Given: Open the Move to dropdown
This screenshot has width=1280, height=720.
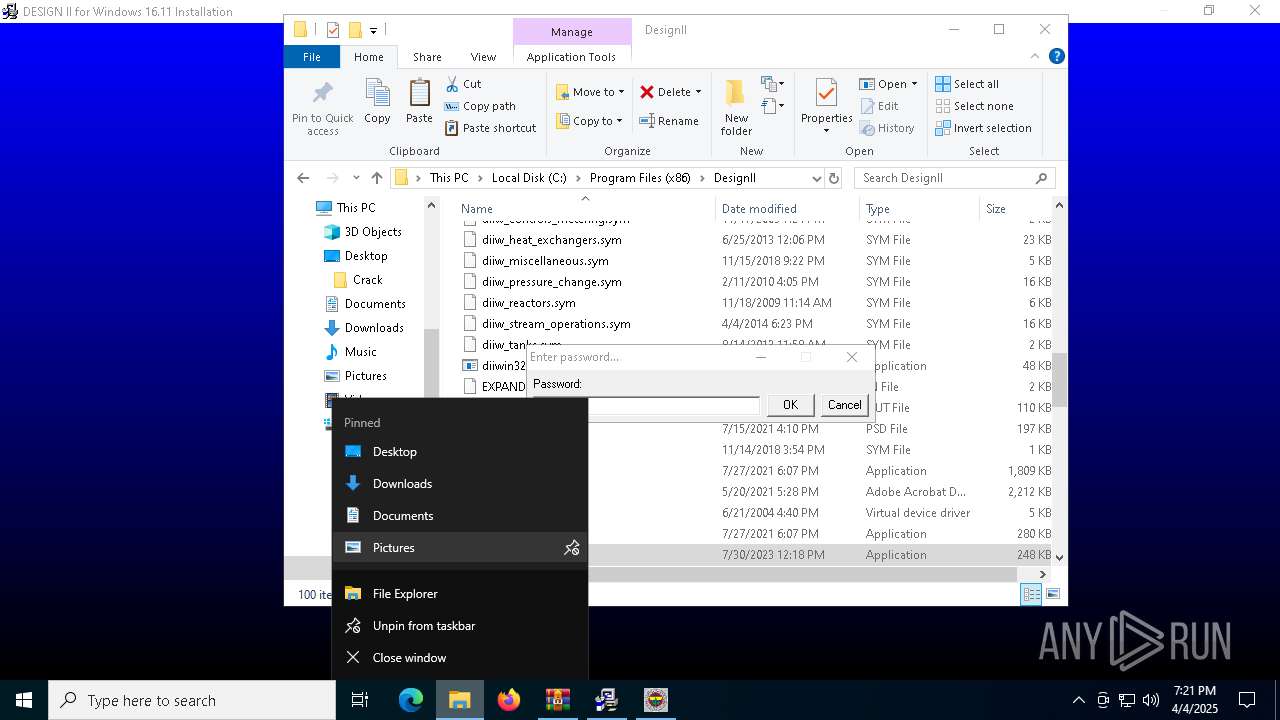Looking at the screenshot, I should pyautogui.click(x=590, y=92).
